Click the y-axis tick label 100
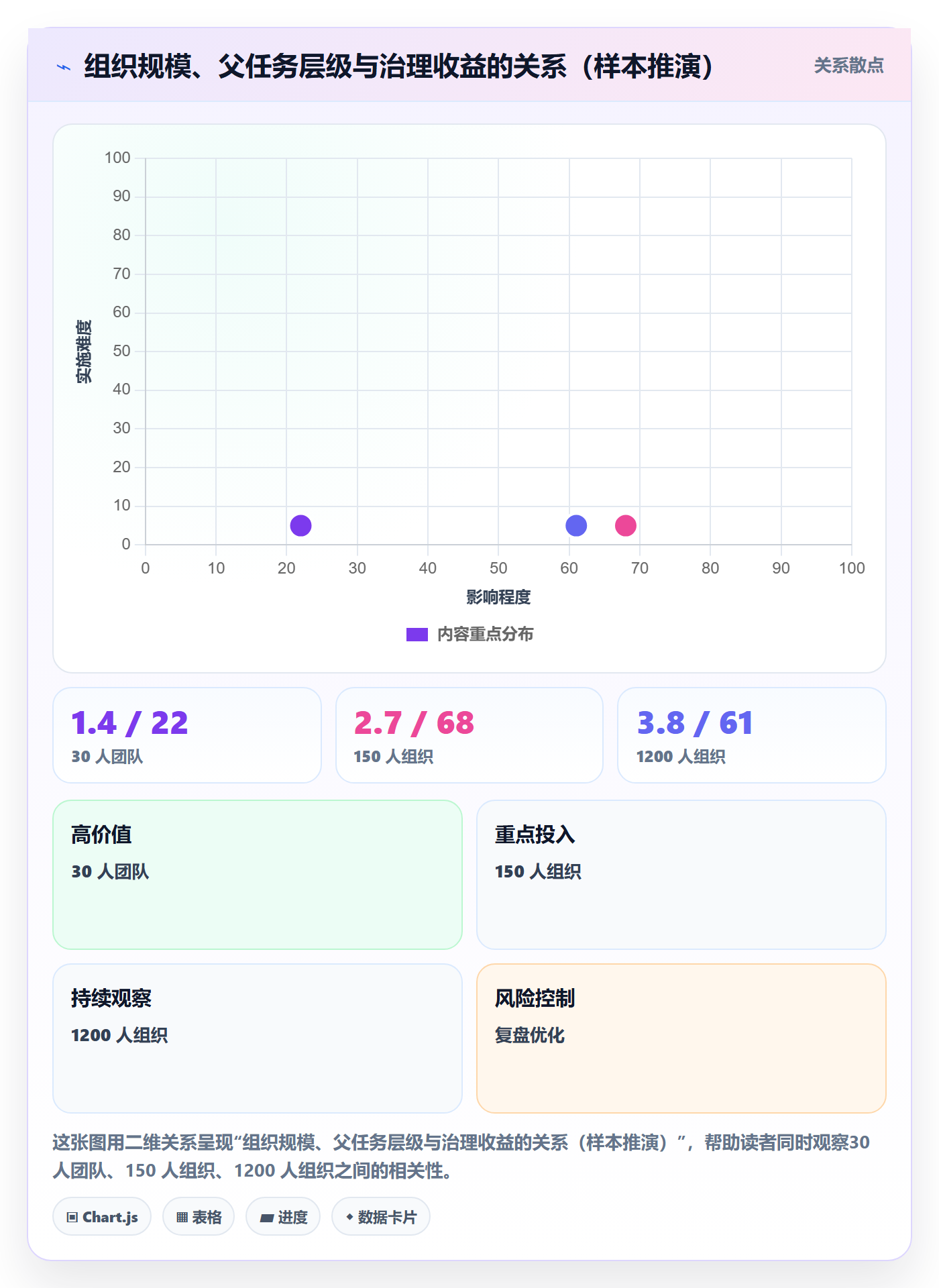The image size is (939, 1288). click(117, 158)
